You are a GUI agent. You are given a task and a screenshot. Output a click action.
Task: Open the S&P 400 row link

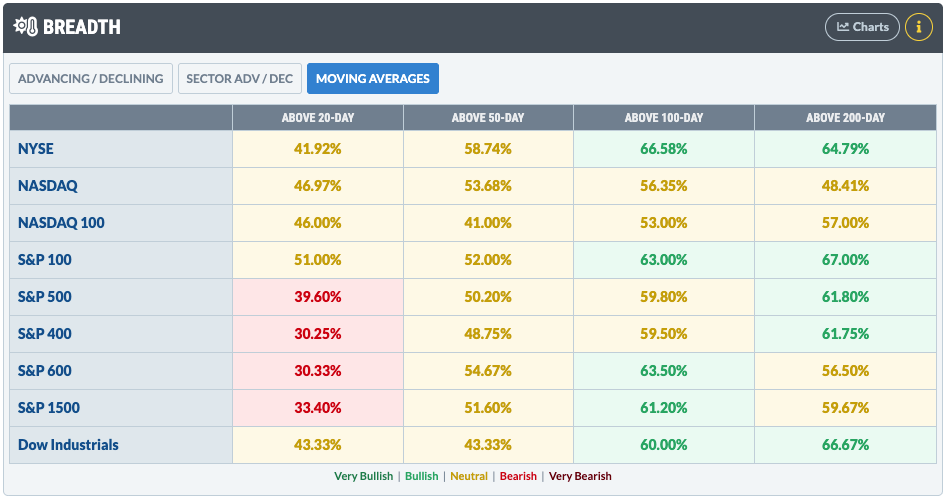click(45, 334)
